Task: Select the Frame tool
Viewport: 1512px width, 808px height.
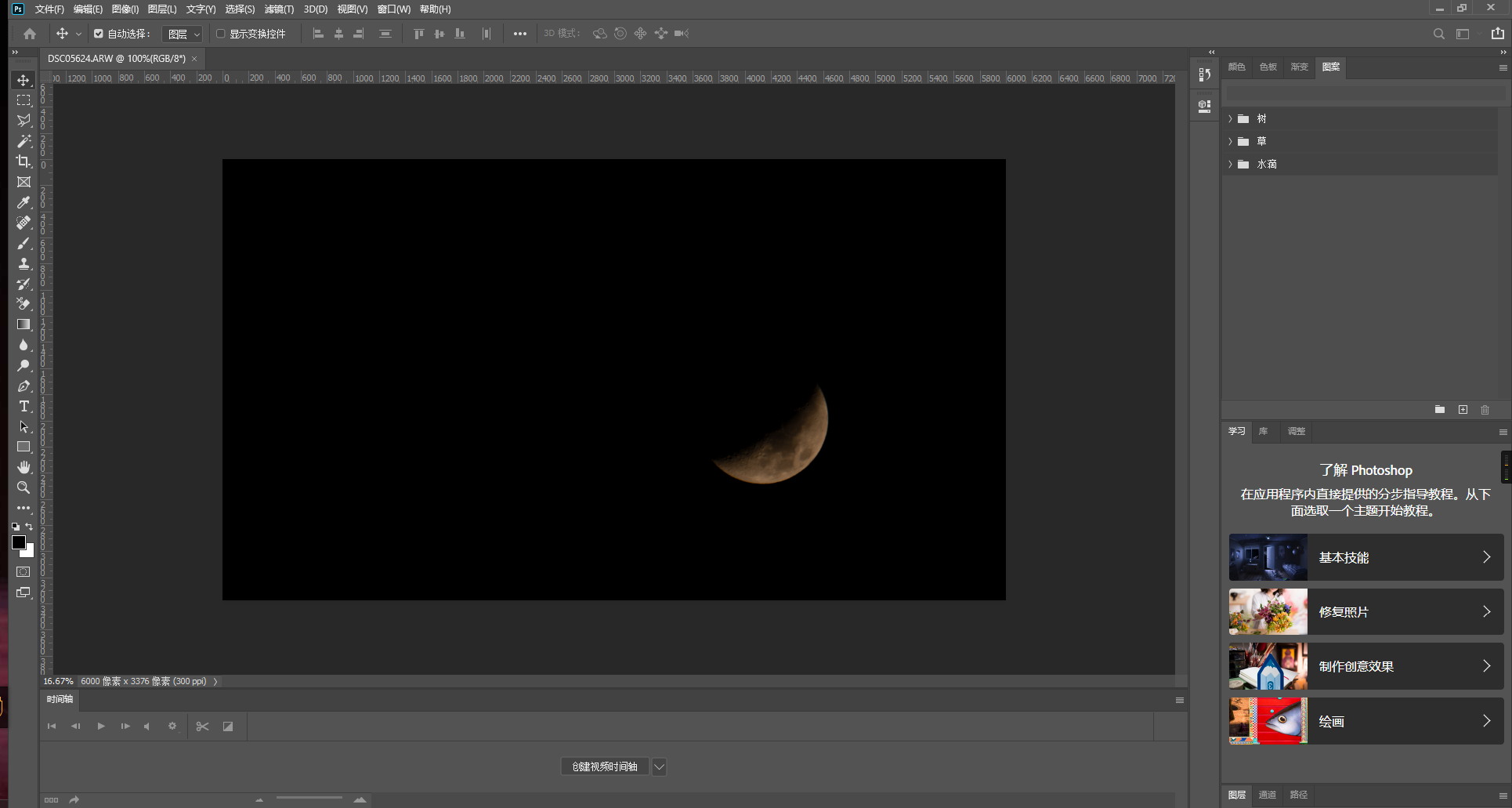Action: (24, 182)
